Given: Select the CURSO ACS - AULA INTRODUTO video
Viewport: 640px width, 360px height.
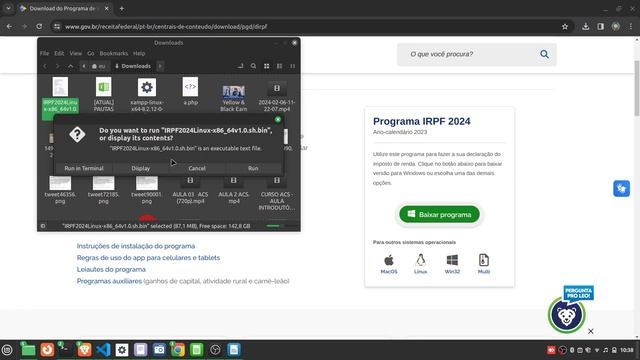Looking at the screenshot, I should tap(277, 194).
